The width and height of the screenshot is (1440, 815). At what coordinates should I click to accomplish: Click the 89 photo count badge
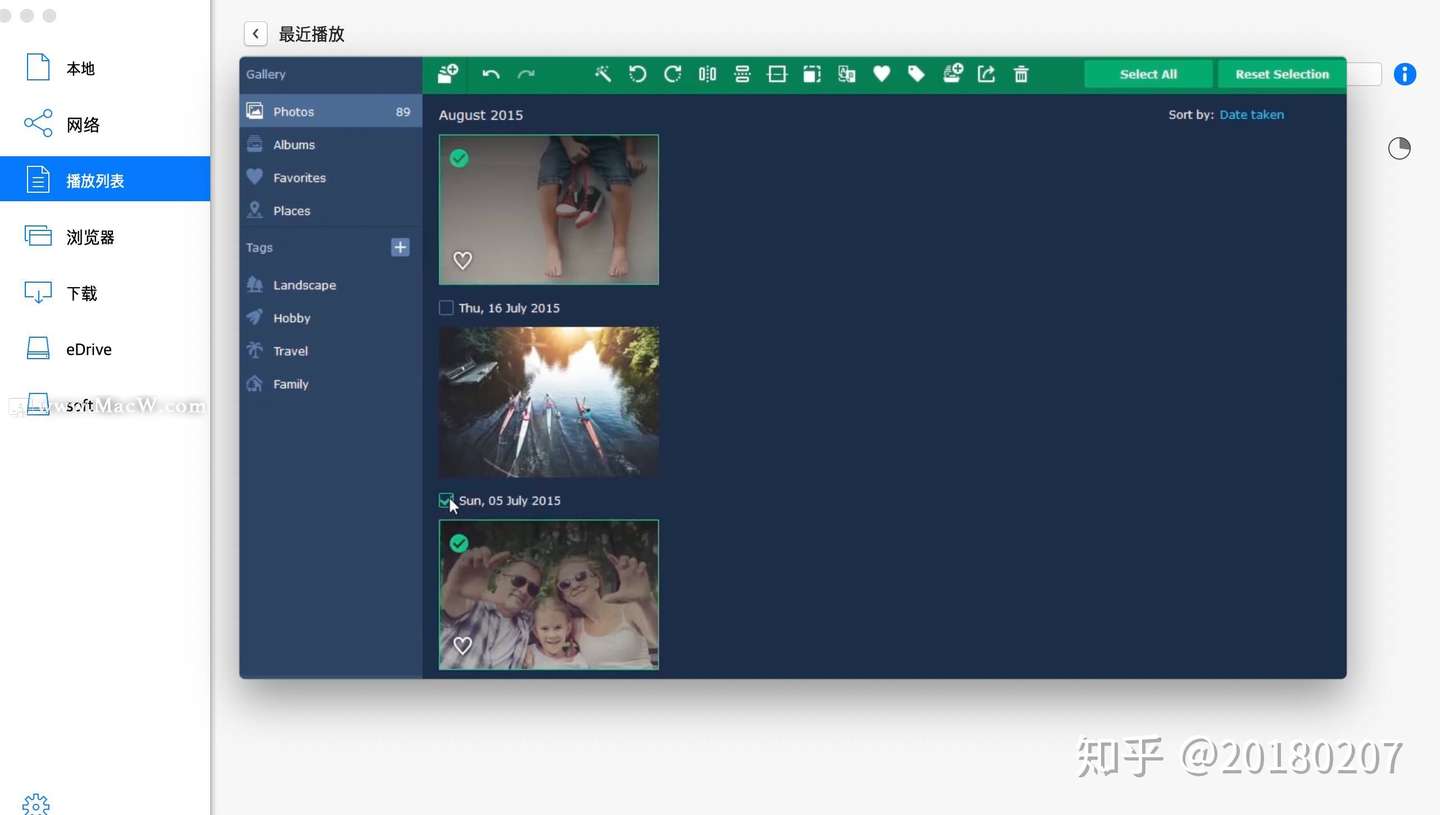click(x=403, y=112)
